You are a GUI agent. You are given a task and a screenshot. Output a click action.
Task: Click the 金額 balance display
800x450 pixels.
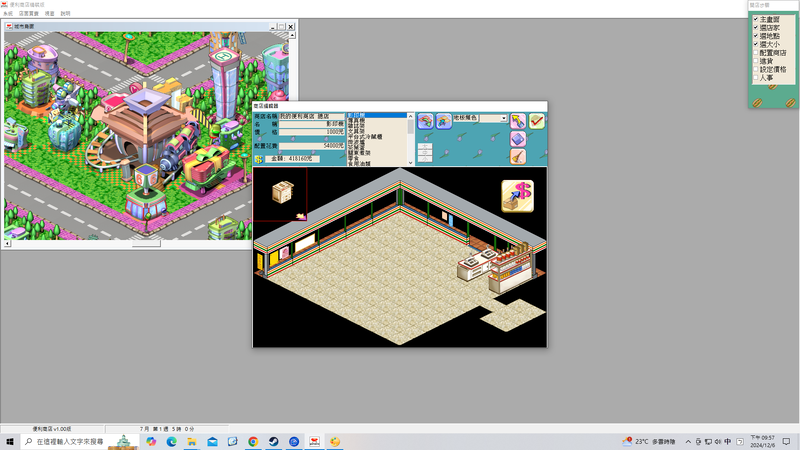292,159
